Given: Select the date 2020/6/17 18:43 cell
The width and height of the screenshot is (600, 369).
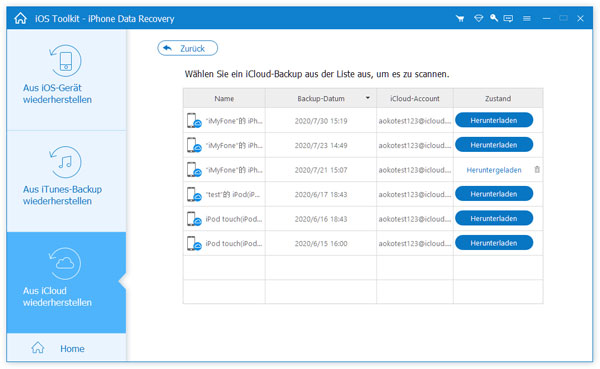Looking at the screenshot, I should (321, 194).
